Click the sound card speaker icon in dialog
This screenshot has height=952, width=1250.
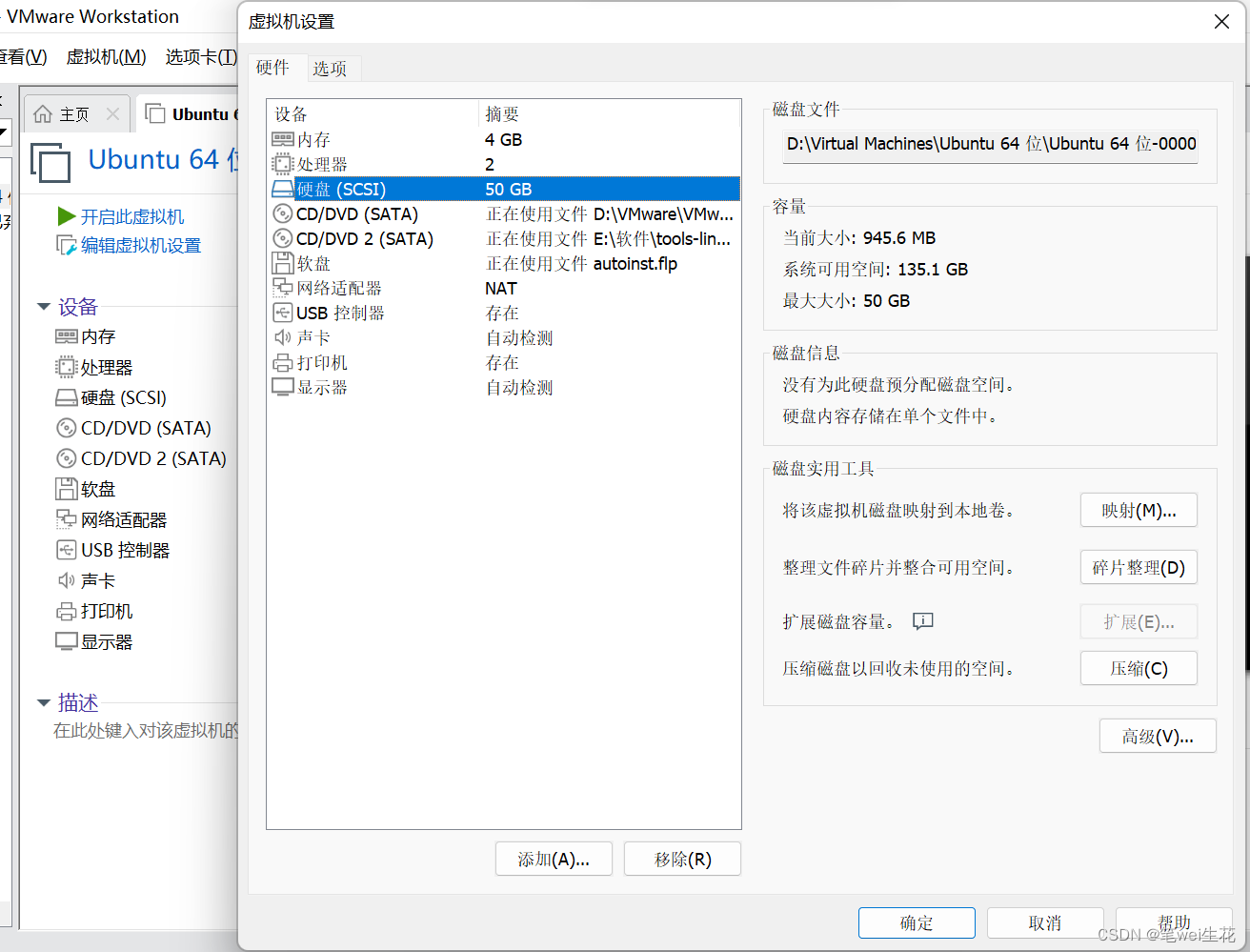(282, 337)
